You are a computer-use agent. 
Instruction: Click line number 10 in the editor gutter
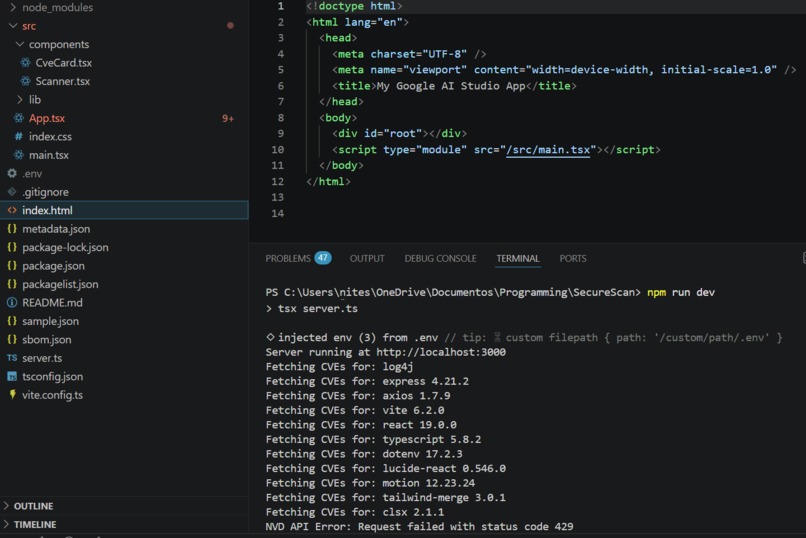click(278, 150)
